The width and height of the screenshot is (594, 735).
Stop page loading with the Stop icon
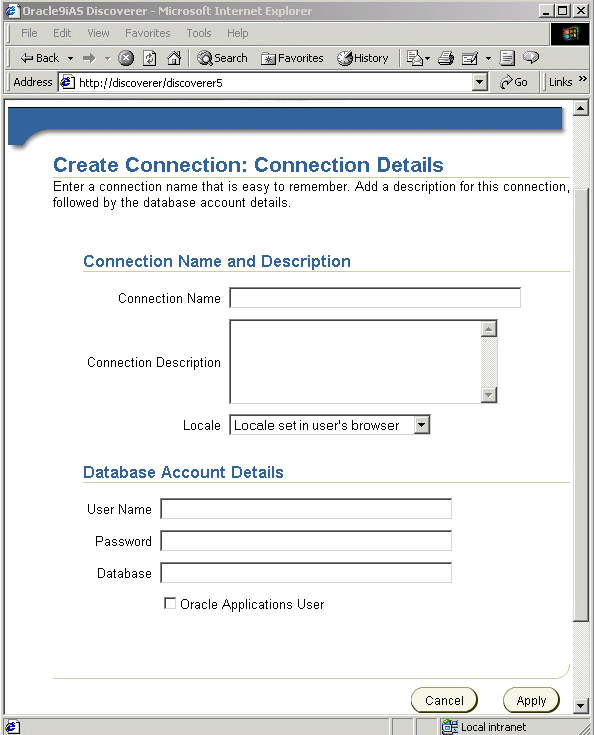point(126,58)
